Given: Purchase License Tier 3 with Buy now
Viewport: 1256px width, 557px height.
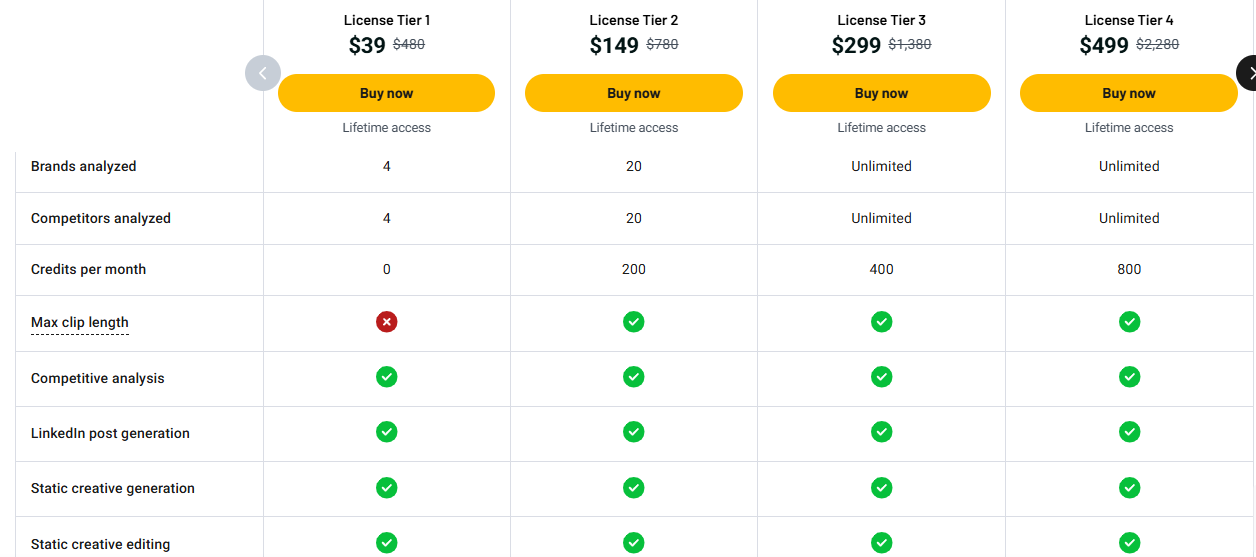Looking at the screenshot, I should (881, 93).
